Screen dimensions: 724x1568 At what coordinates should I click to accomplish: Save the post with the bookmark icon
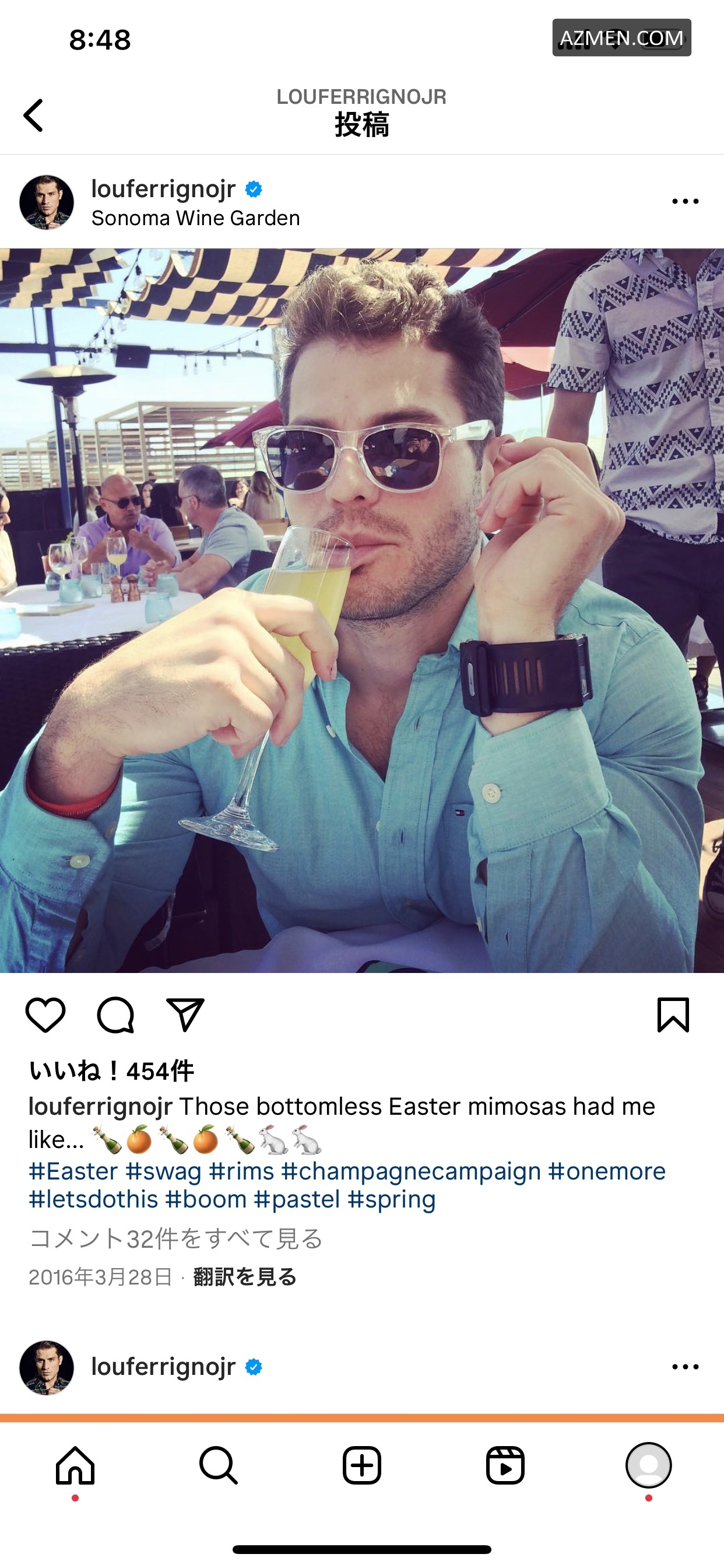point(673,1014)
